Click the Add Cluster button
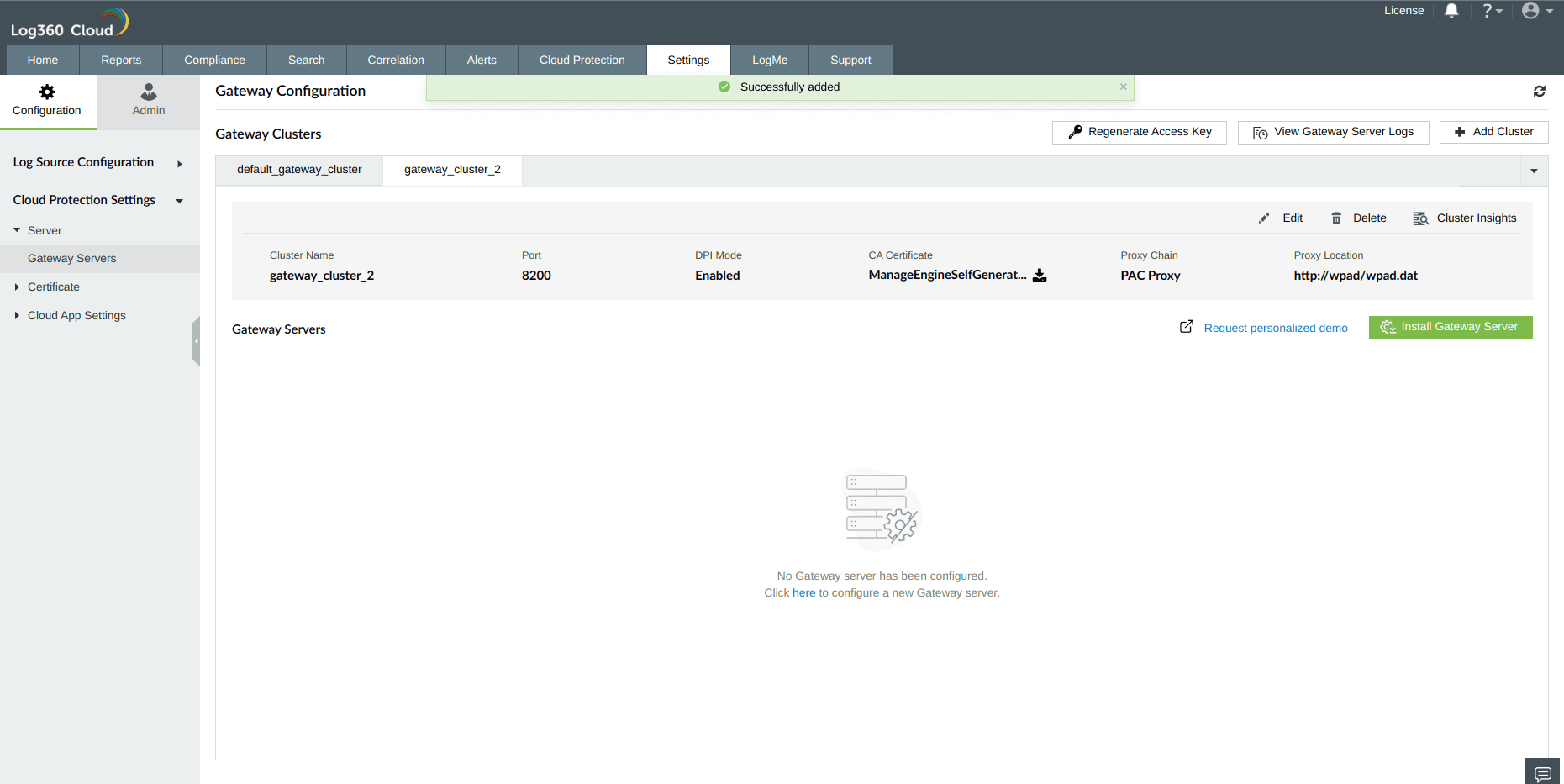Viewport: 1564px width, 784px height. 1493,132
